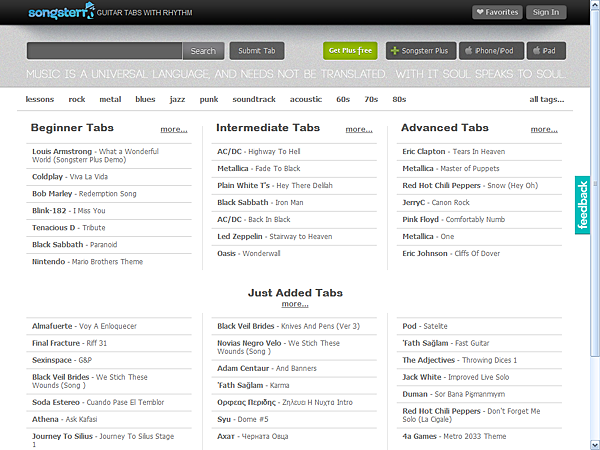Focus the search input field

coord(104,51)
